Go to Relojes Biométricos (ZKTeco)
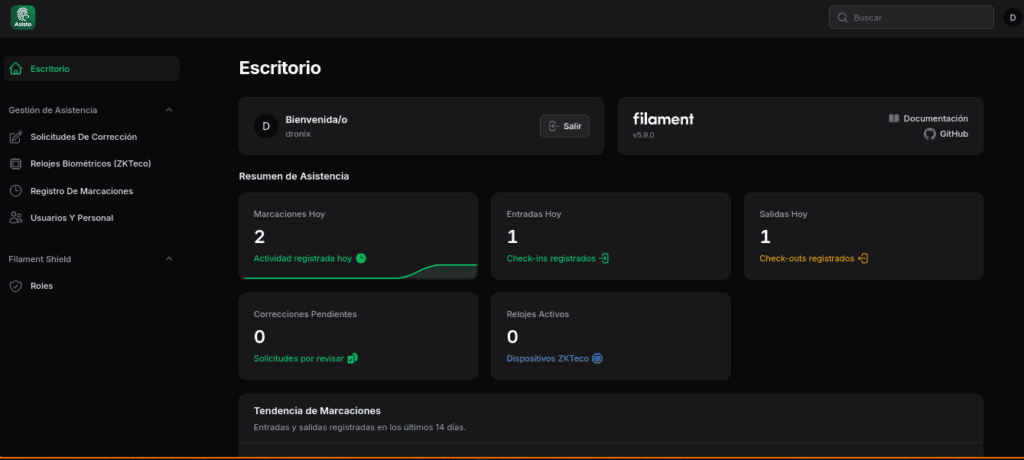 (x=91, y=164)
